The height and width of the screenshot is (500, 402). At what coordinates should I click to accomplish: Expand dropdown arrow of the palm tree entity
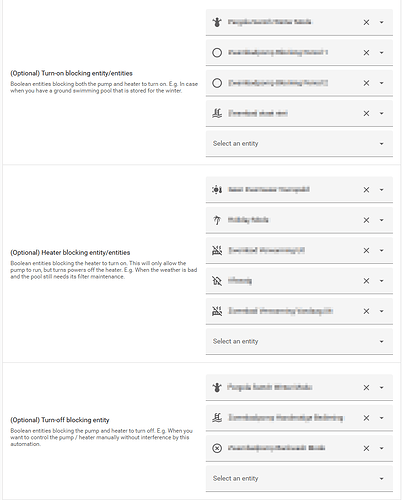[382, 220]
